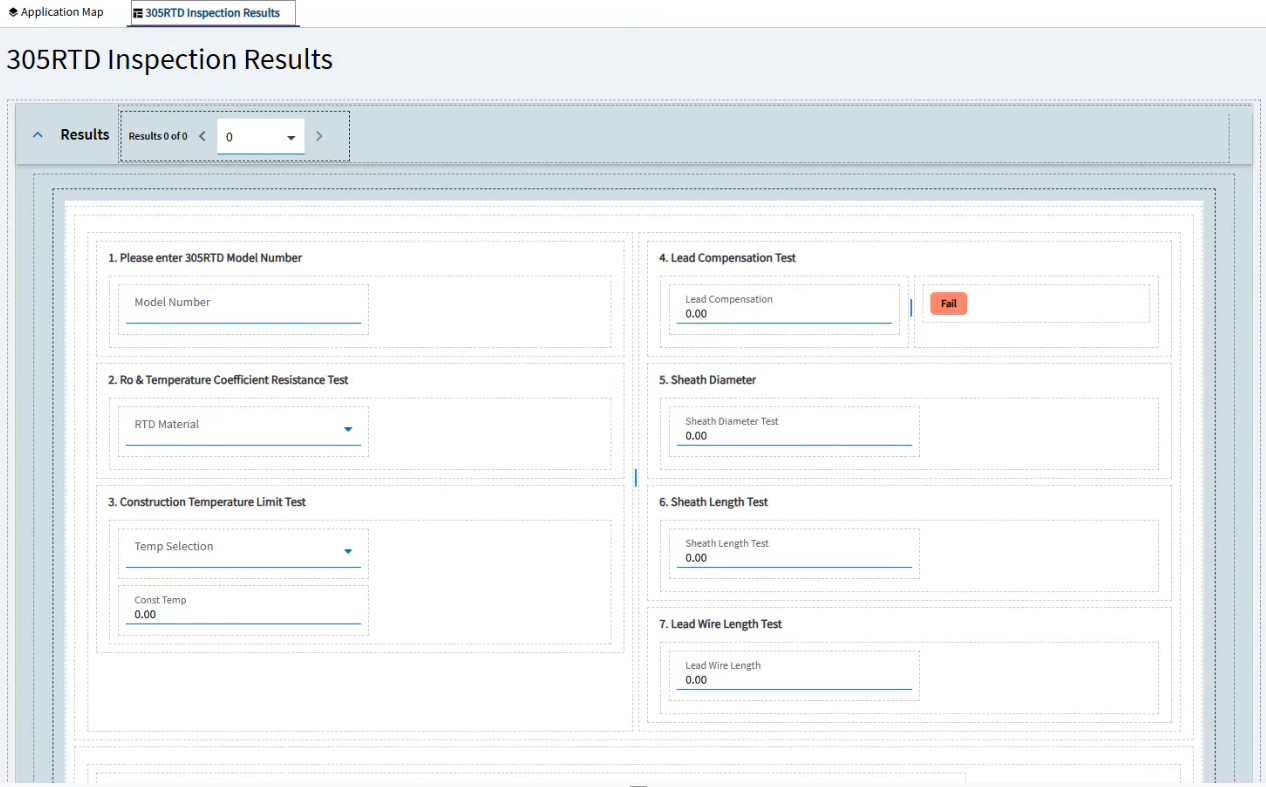
Task: Select the Sheath Diameter Test field
Action: click(794, 435)
